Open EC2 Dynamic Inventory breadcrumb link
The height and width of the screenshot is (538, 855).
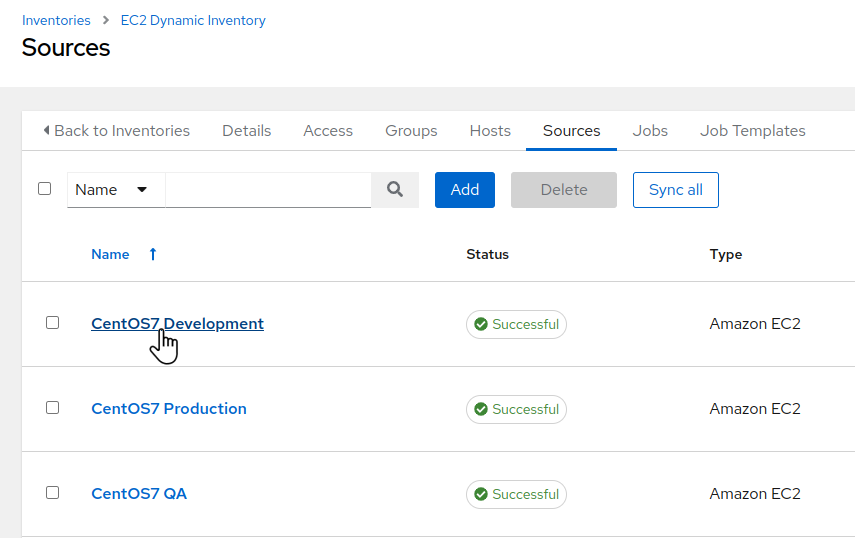coord(193,20)
